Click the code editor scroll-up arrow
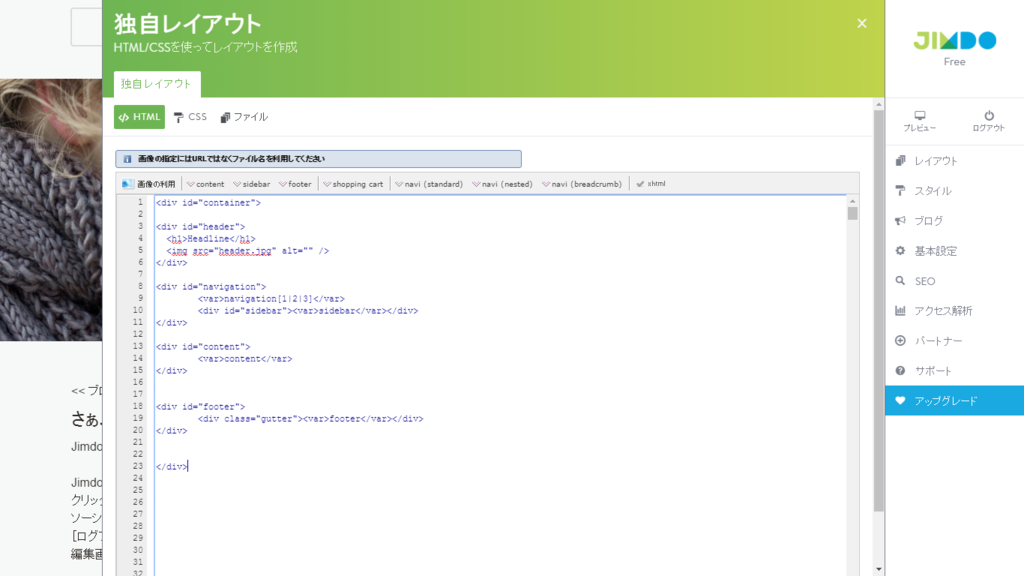The image size is (1024, 576). click(852, 201)
